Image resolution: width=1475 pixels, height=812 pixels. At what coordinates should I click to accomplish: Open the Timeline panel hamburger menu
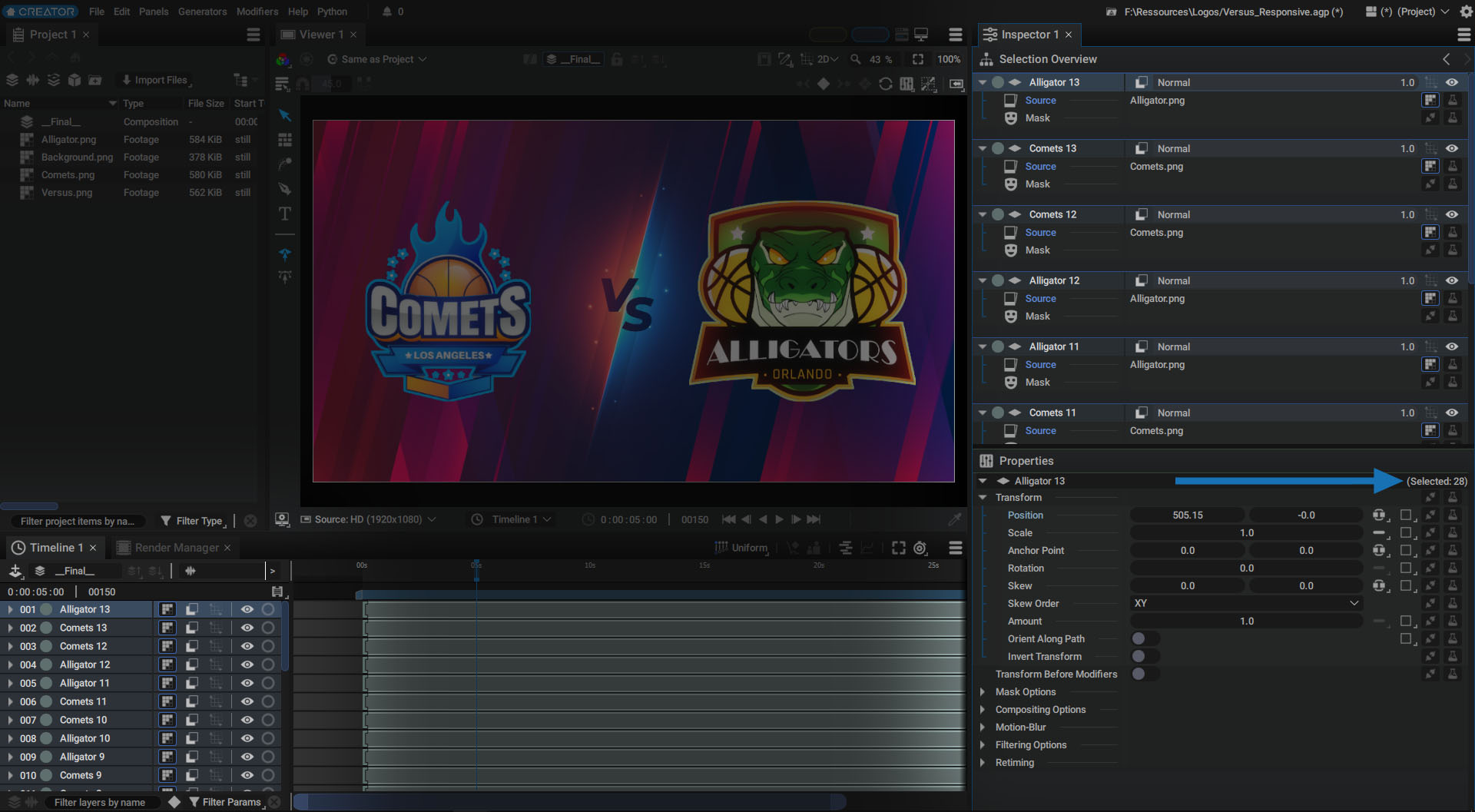[956, 548]
